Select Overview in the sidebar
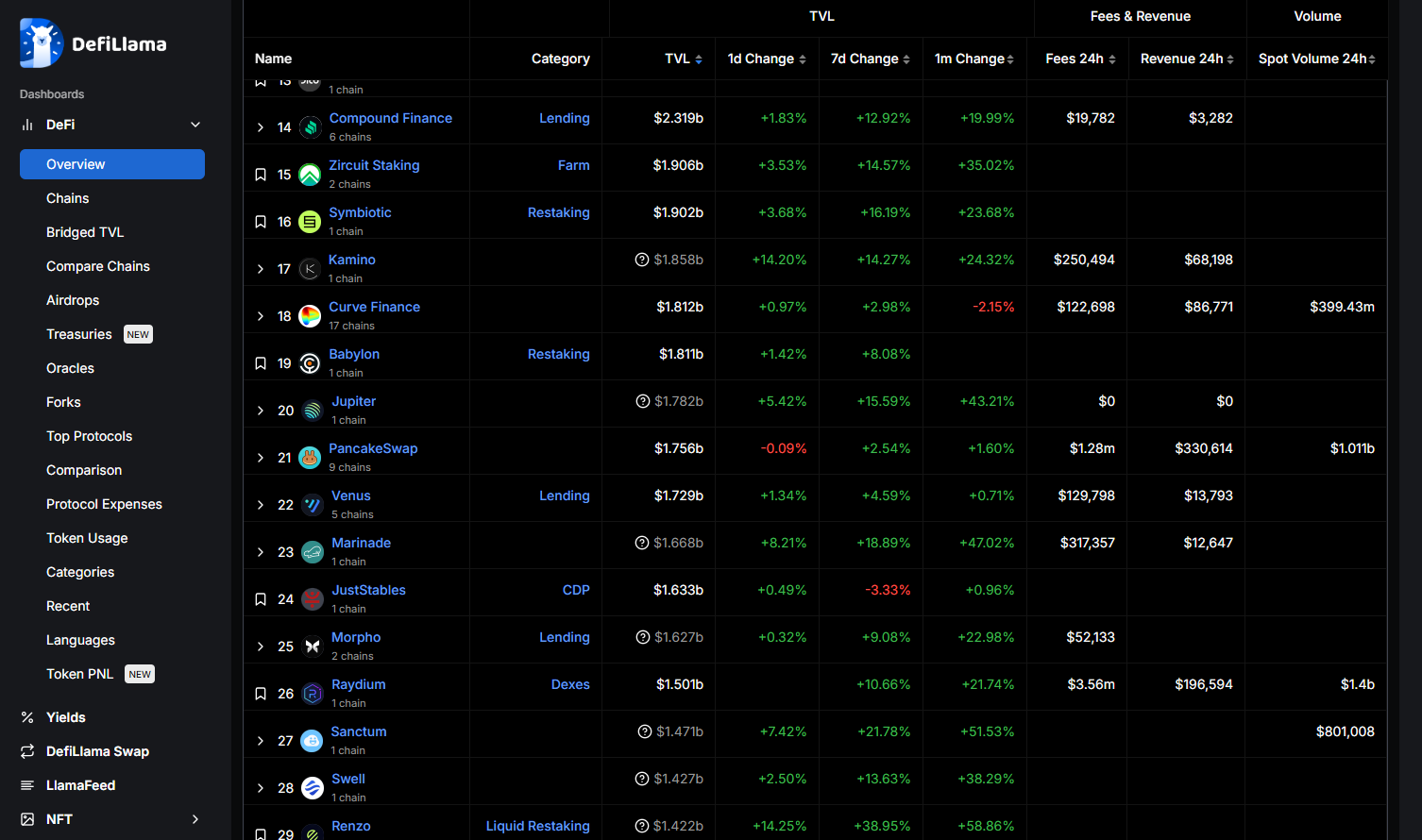Viewport: 1422px width, 840px height. [112, 164]
